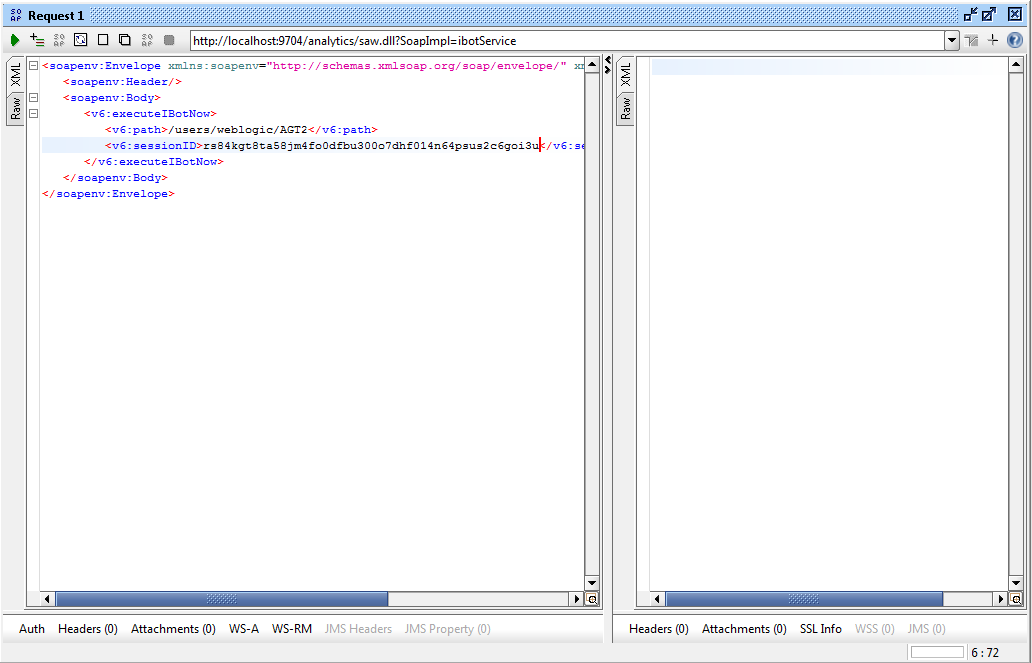This screenshot has width=1032, height=663.
Task: Collapse the soapenv:Envelope node
Action: [x=33, y=66]
